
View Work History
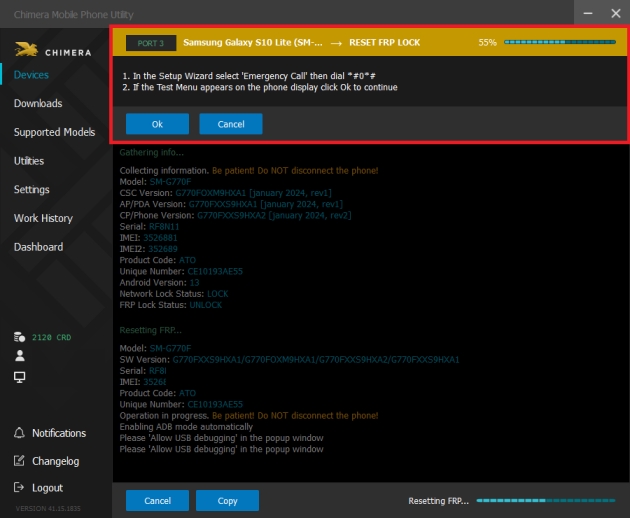43,218
